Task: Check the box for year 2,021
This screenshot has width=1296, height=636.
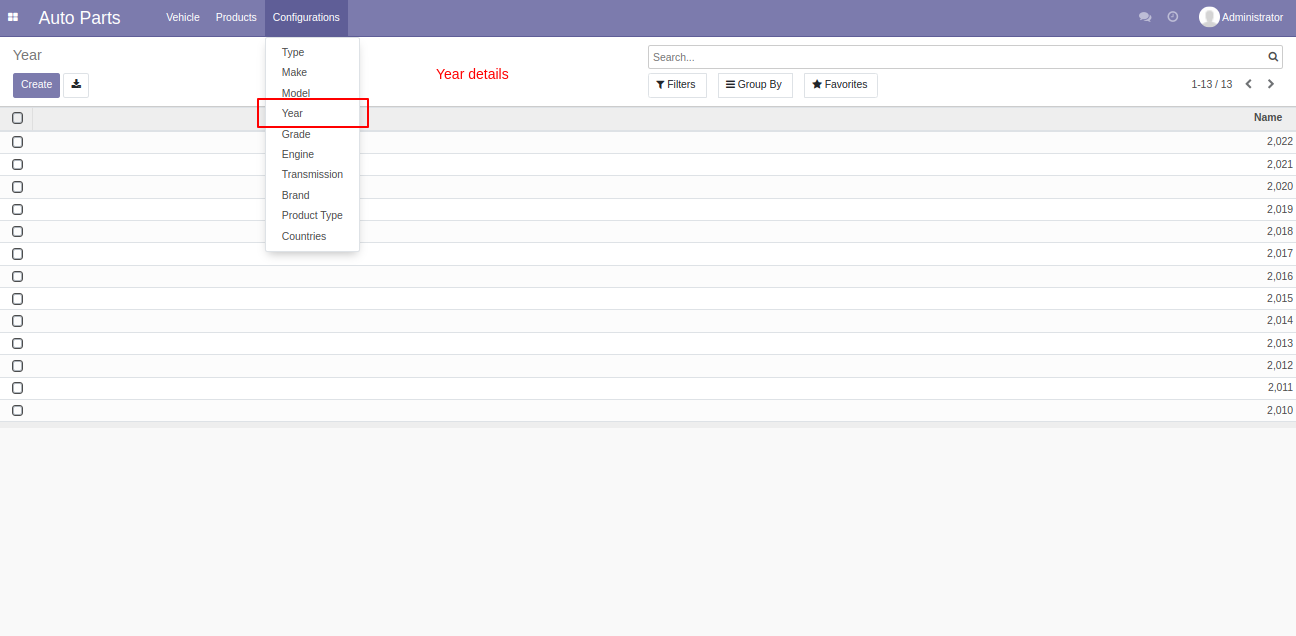Action: 17,164
